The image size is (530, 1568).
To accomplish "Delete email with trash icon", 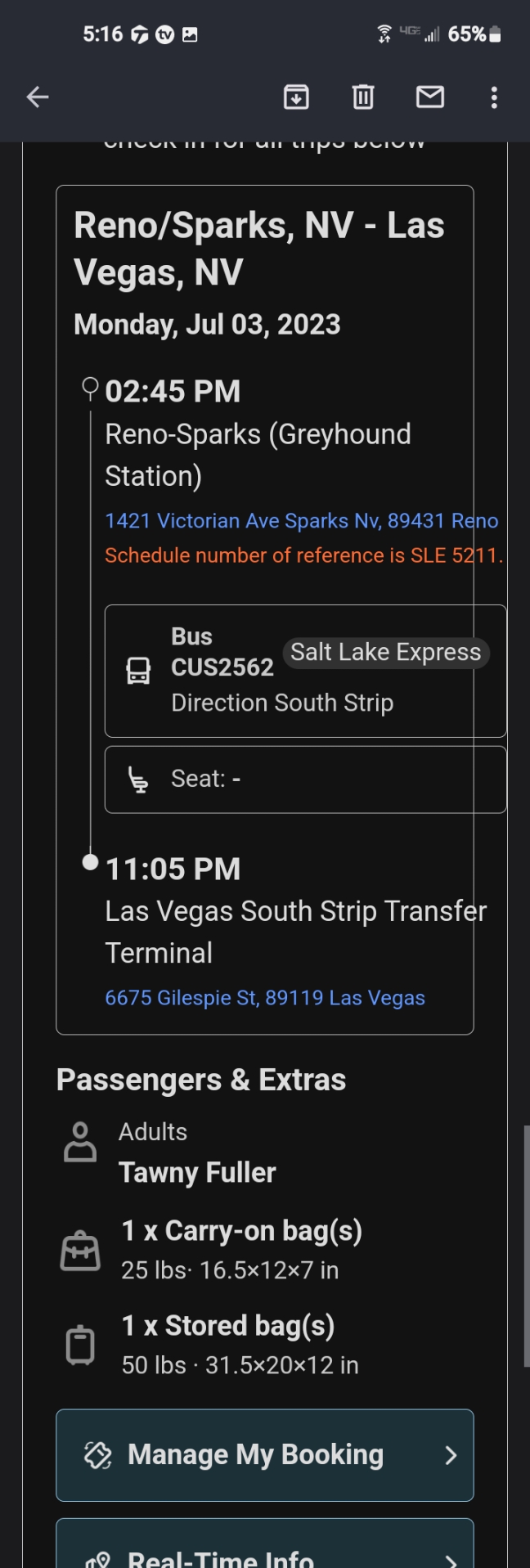I will click(x=363, y=97).
